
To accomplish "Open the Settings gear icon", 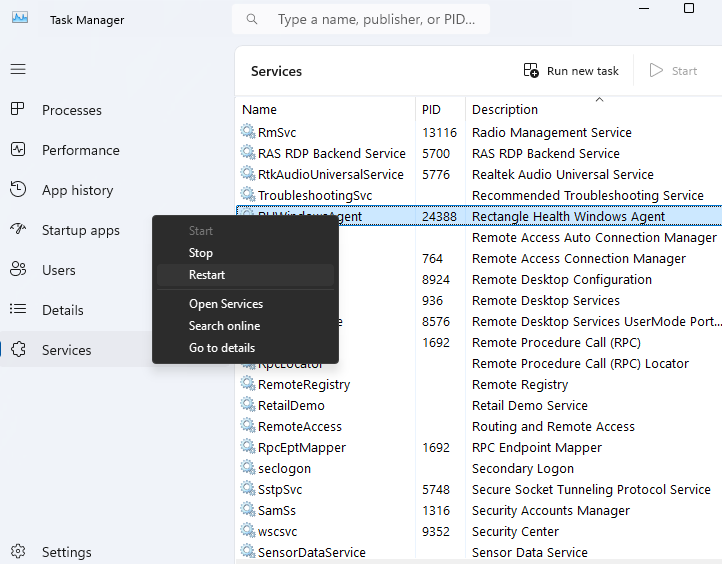I will pos(18,551).
